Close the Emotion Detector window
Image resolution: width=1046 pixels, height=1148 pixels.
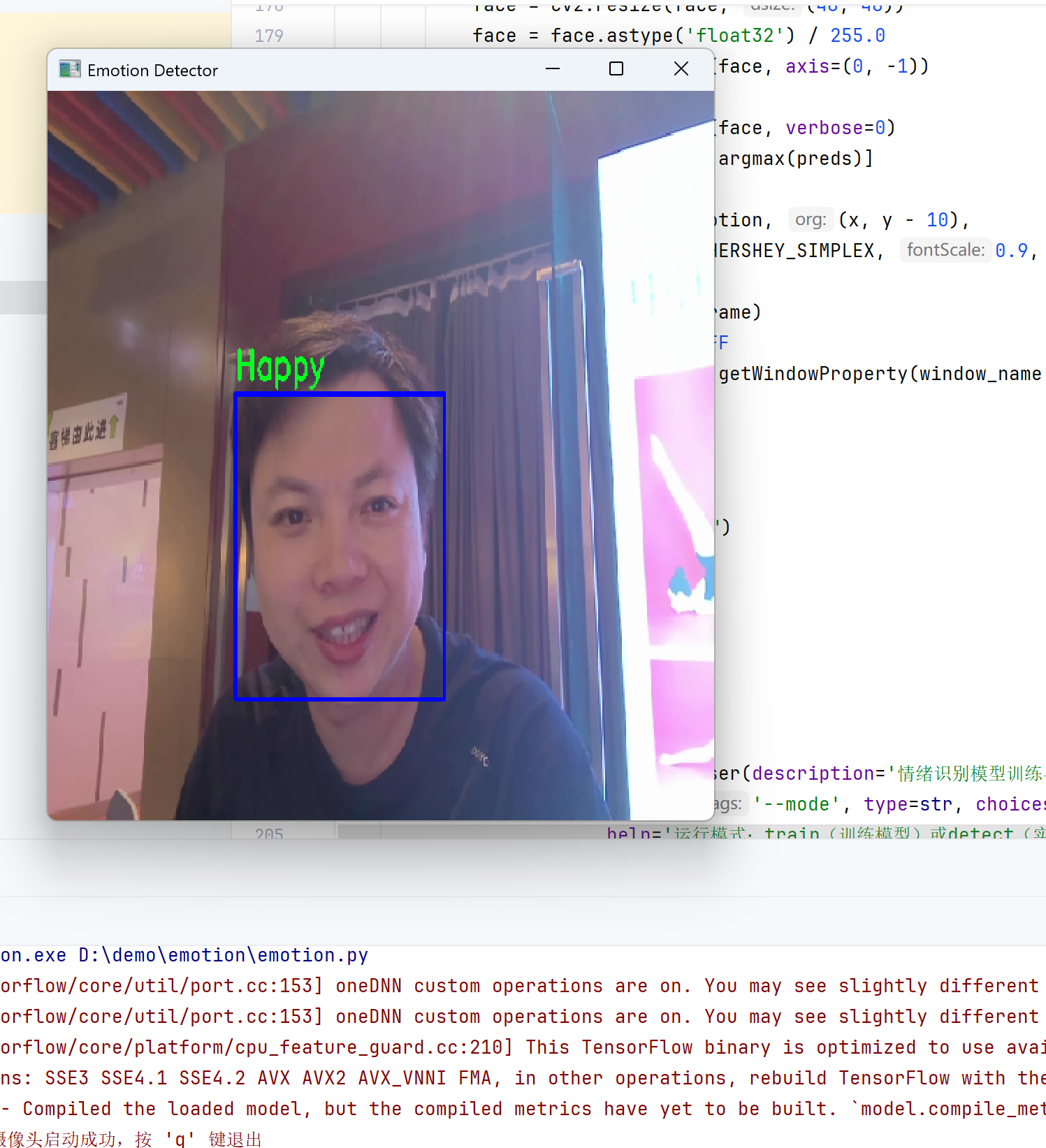click(x=681, y=69)
